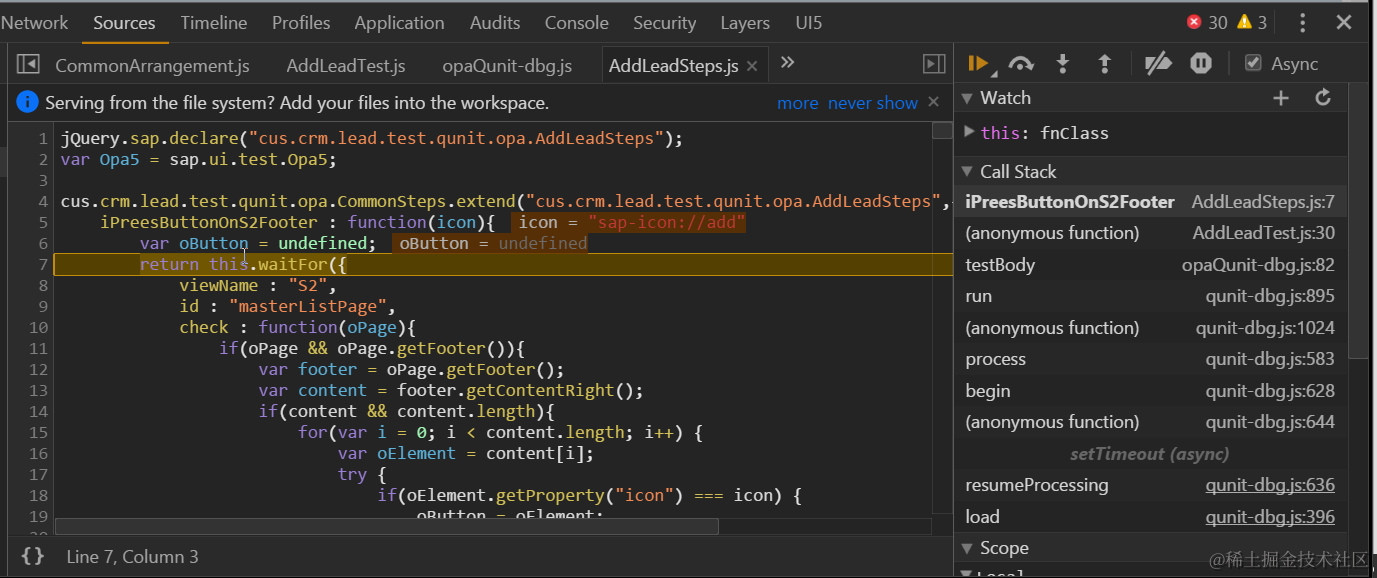Image resolution: width=1377 pixels, height=578 pixels.
Task: Select the testBody call stack frame
Action: tap(1150, 265)
